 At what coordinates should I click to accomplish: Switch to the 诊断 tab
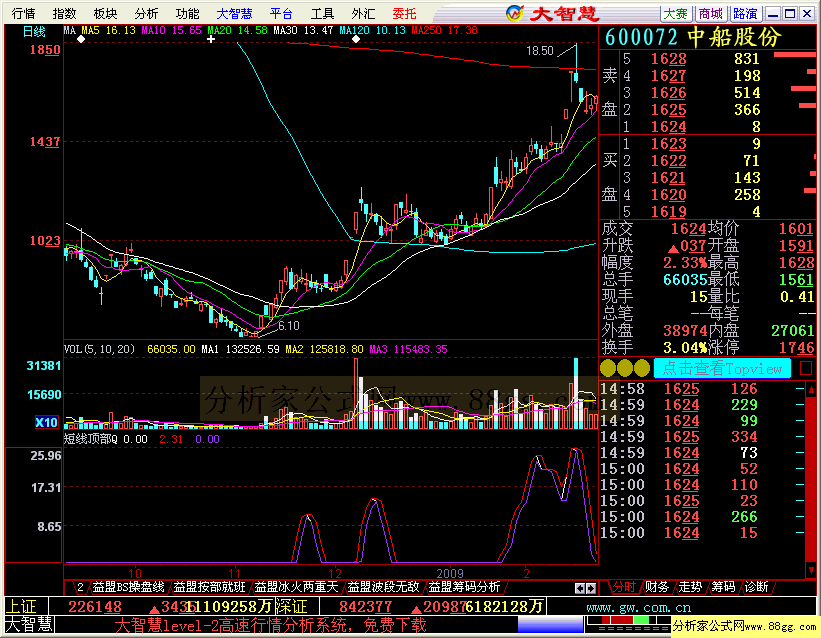[x=756, y=587]
